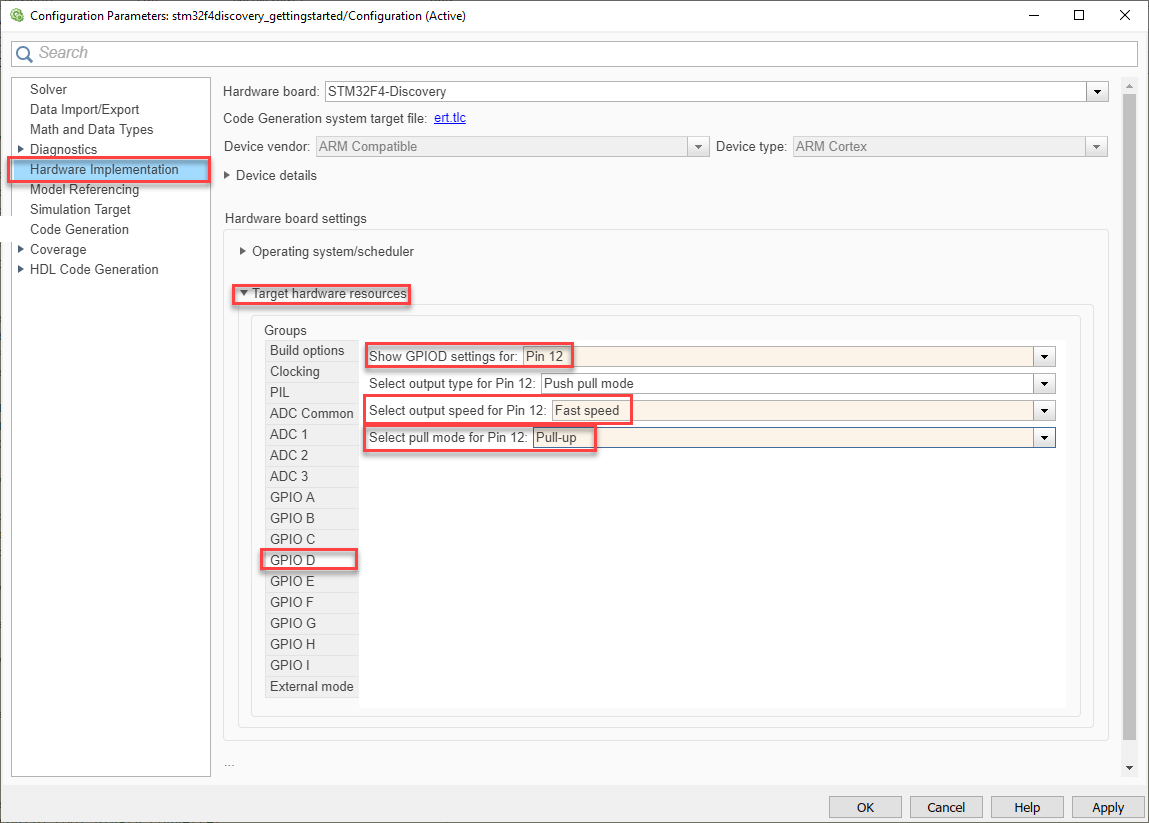Open Show GPIOD settings pin dropdown
This screenshot has width=1149, height=823.
(1045, 357)
